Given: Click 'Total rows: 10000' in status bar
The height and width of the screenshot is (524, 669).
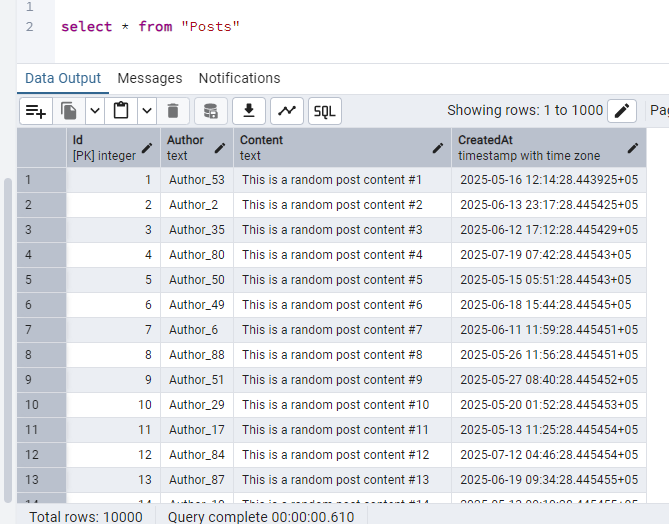Looking at the screenshot, I should (86, 517).
